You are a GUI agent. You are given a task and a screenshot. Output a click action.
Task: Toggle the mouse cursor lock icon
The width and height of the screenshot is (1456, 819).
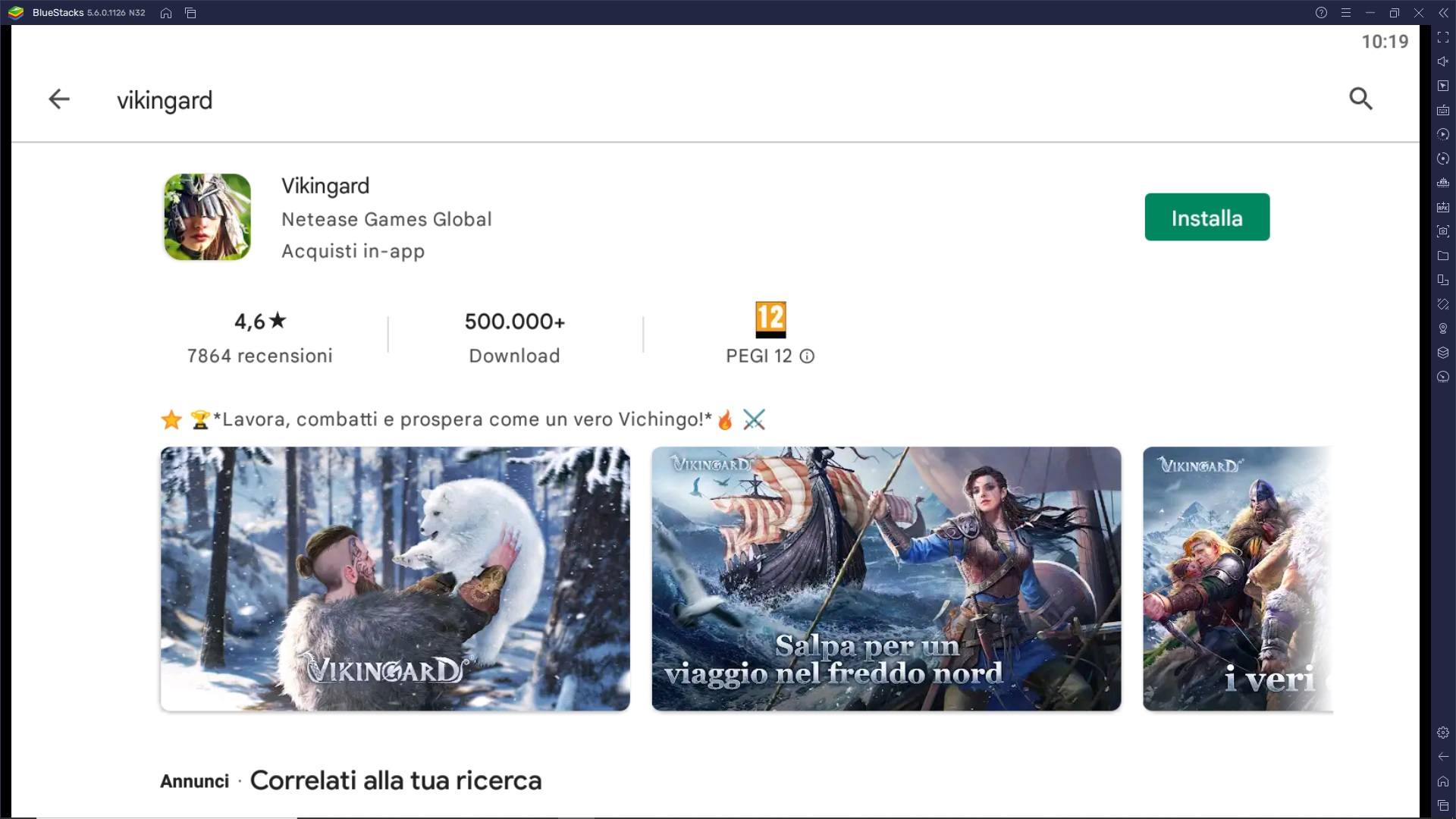tap(1443, 86)
